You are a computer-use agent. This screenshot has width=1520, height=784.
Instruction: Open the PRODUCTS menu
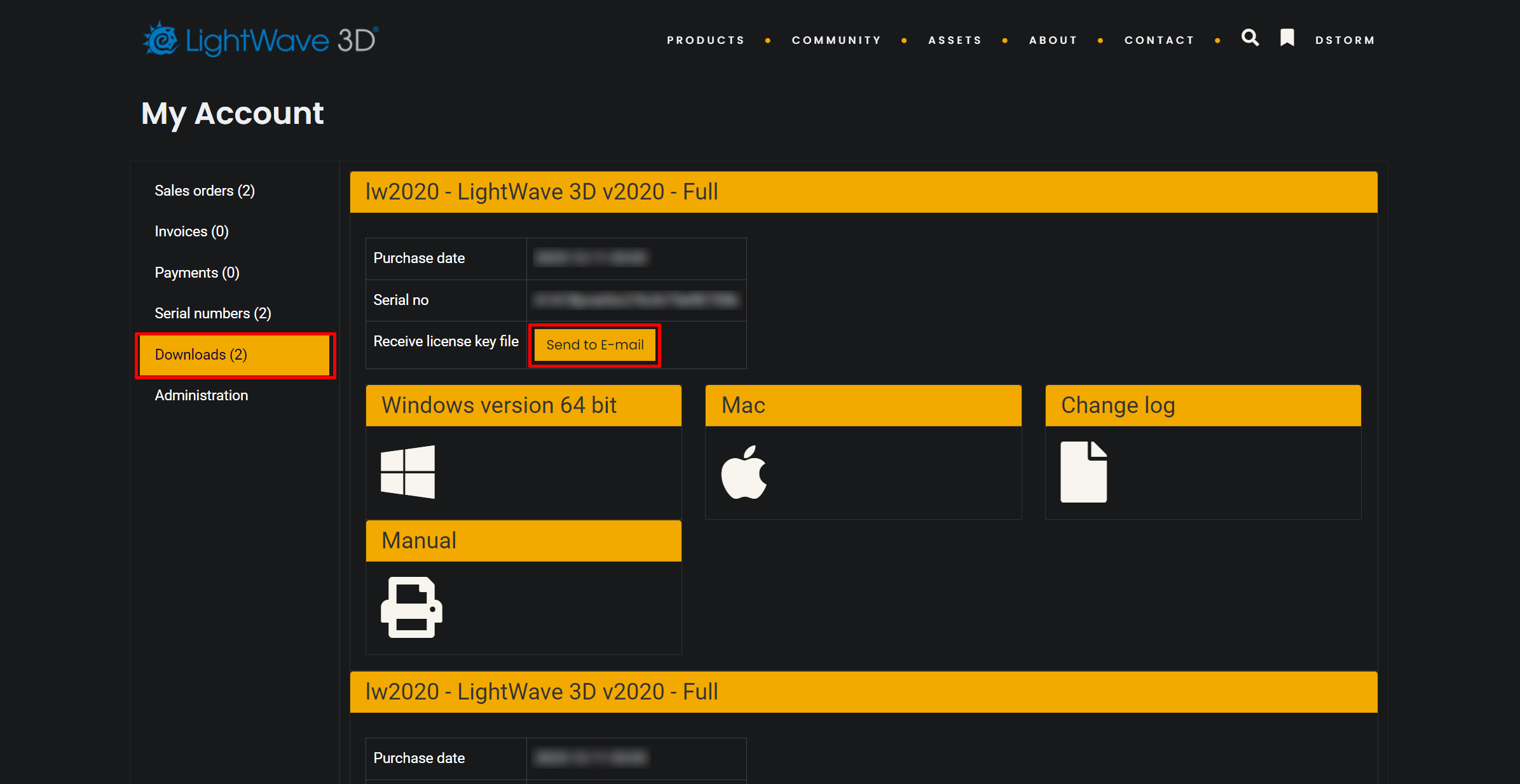point(706,40)
